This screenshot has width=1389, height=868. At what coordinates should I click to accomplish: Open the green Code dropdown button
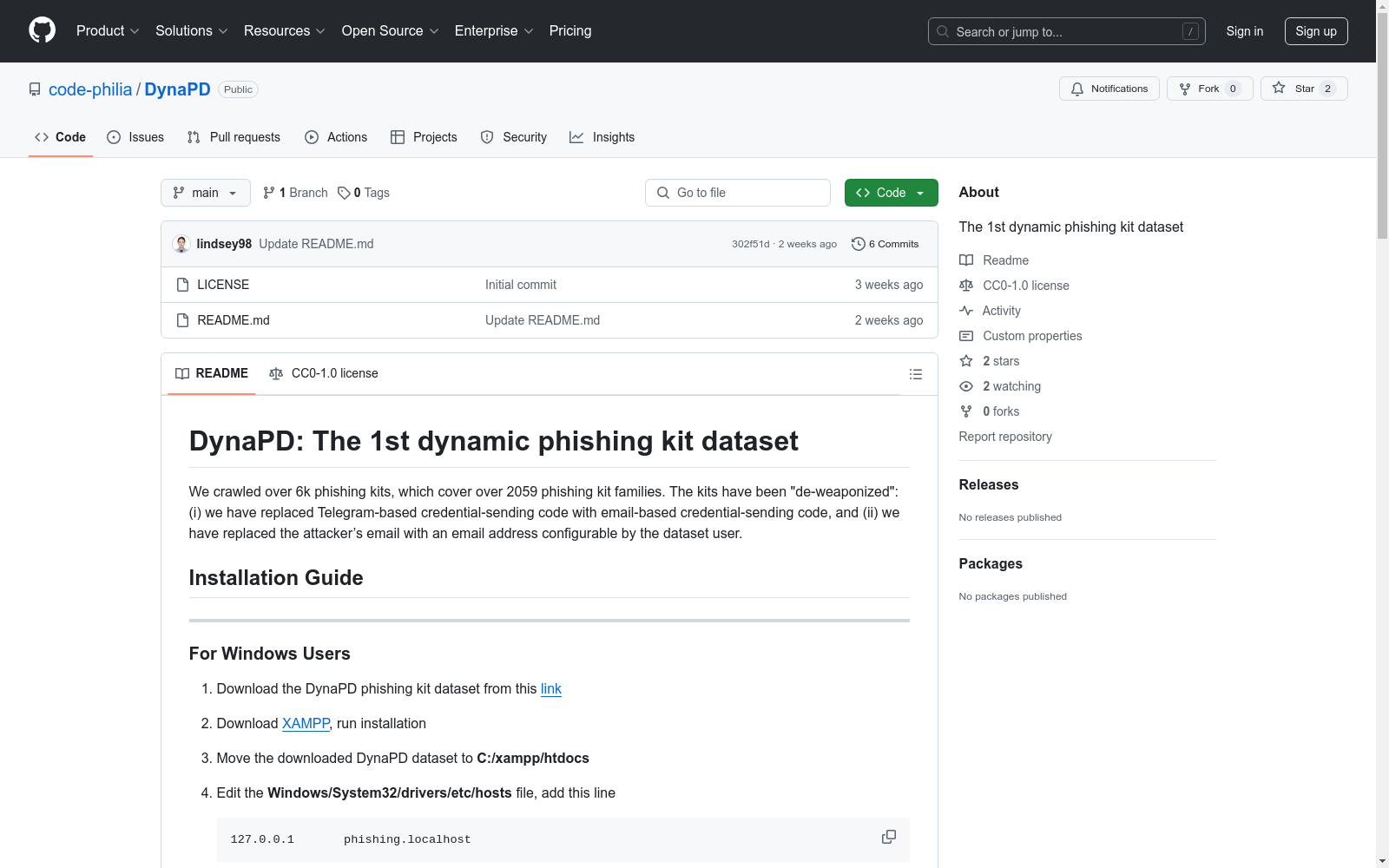[892, 193]
